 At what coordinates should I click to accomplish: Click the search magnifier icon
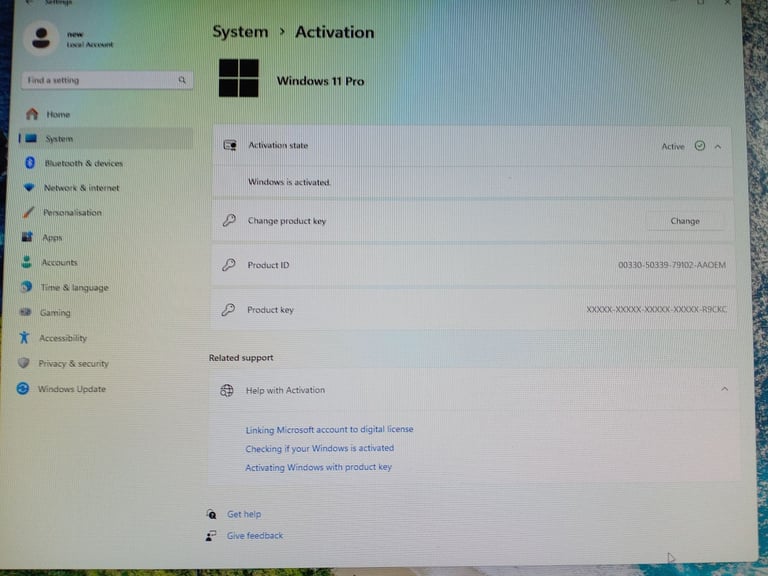[x=182, y=80]
